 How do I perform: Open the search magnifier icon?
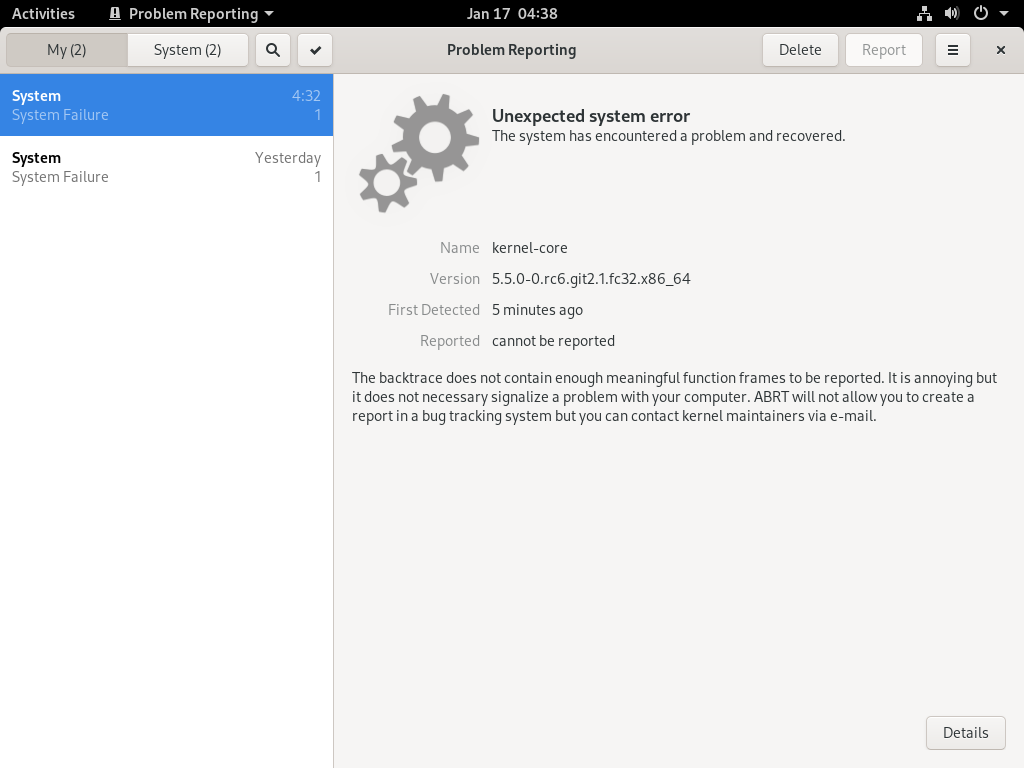tap(273, 50)
